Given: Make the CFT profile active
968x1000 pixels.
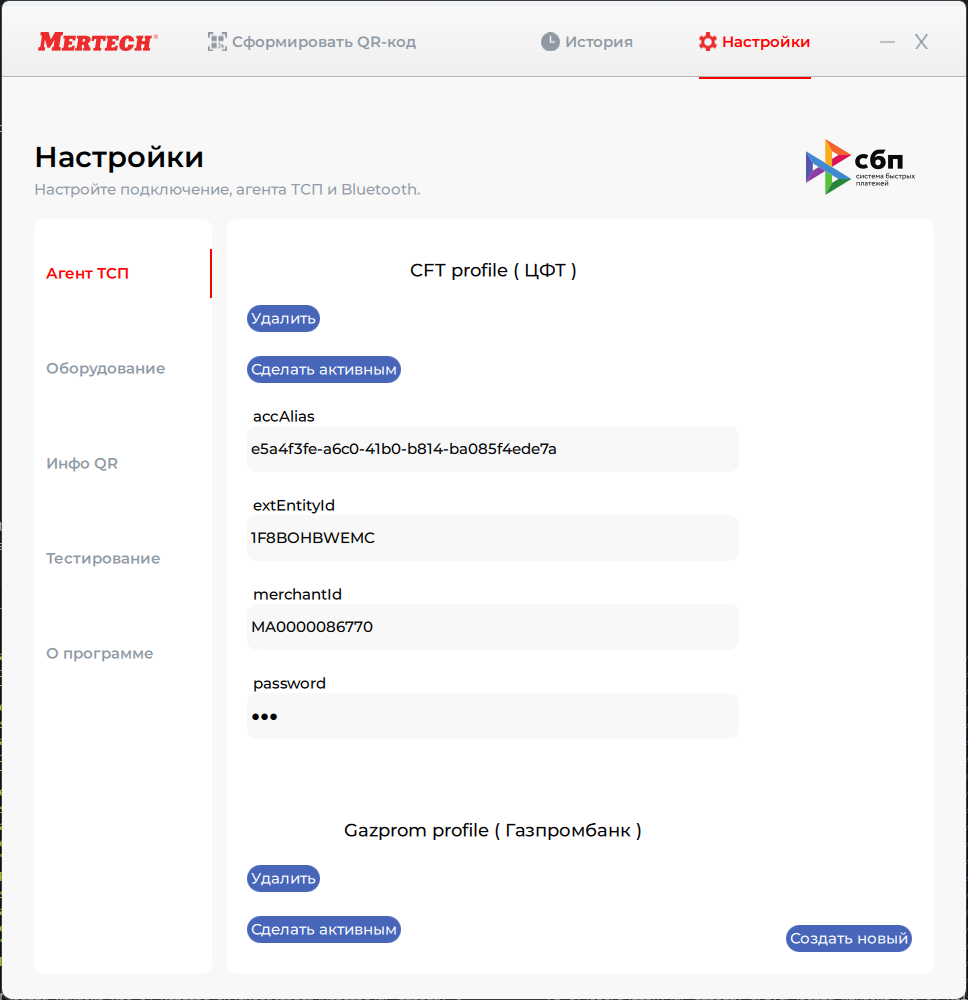Looking at the screenshot, I should click(324, 369).
